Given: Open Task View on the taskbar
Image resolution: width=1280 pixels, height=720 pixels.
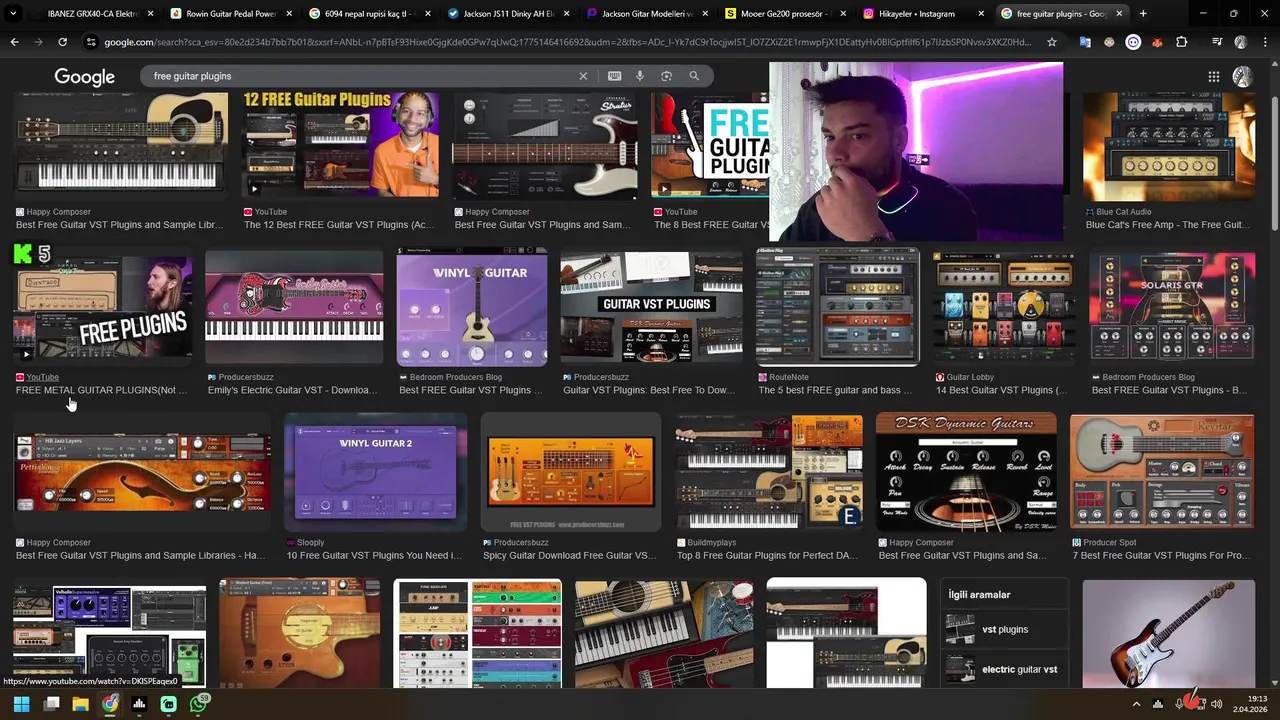Looking at the screenshot, I should pyautogui.click(x=52, y=704).
